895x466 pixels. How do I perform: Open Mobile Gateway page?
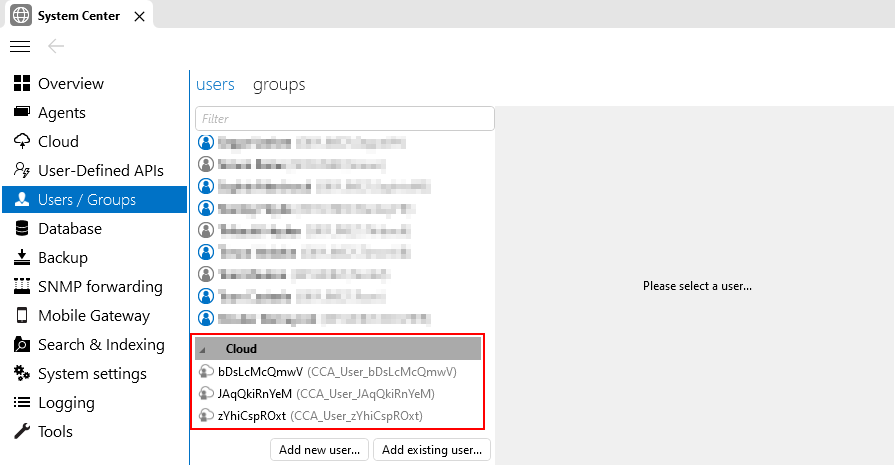94,316
